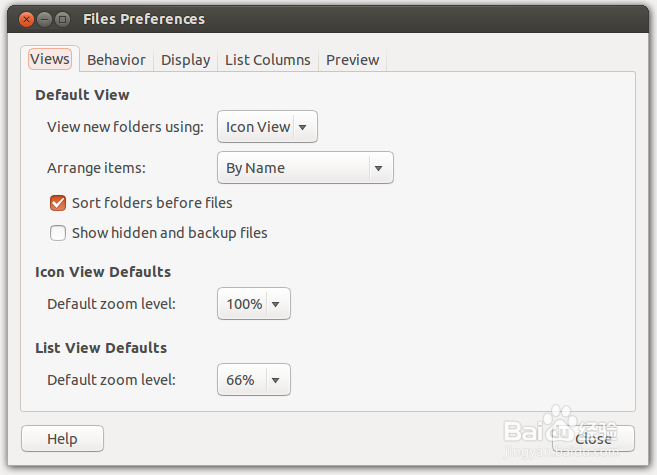This screenshot has width=657, height=475.
Task: Expand the 100% icon view zoom dropdown
Action: click(x=253, y=304)
